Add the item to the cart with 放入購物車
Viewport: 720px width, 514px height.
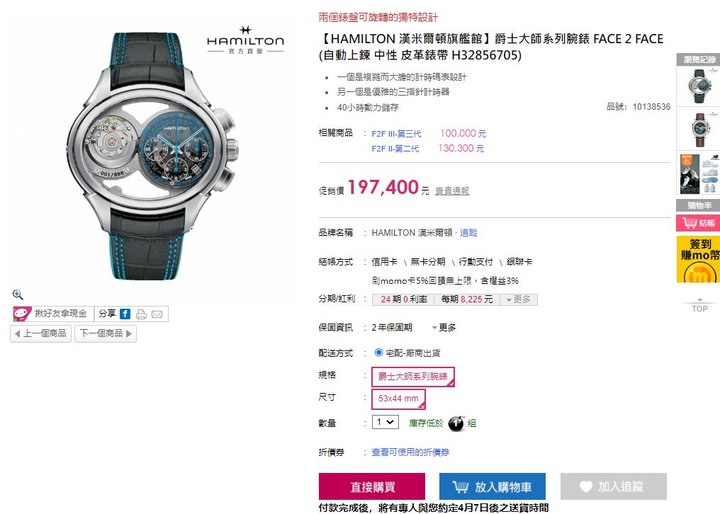pos(492,486)
